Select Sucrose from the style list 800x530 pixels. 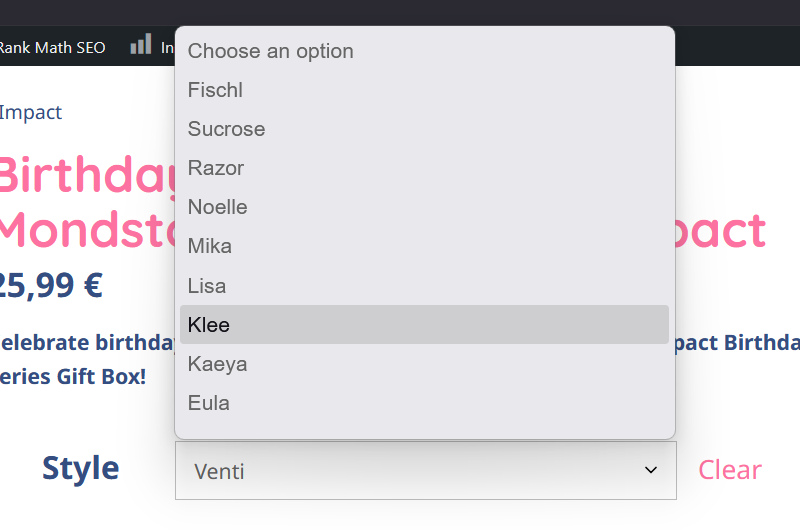point(424,129)
